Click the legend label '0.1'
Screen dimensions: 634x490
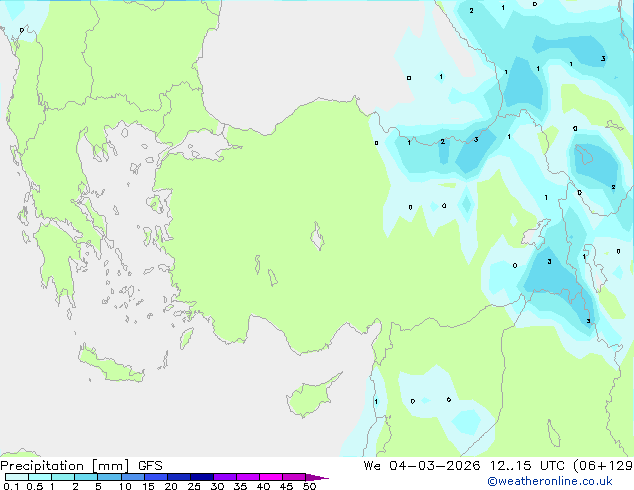(11, 486)
